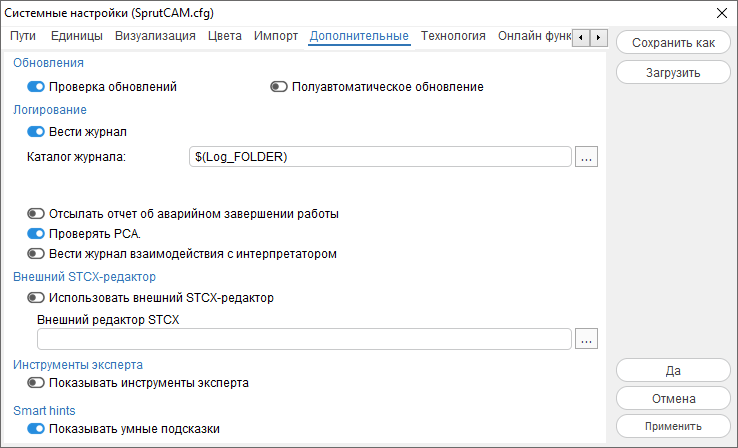
Task: Click the Загрузить button
Action: pyautogui.click(x=674, y=72)
